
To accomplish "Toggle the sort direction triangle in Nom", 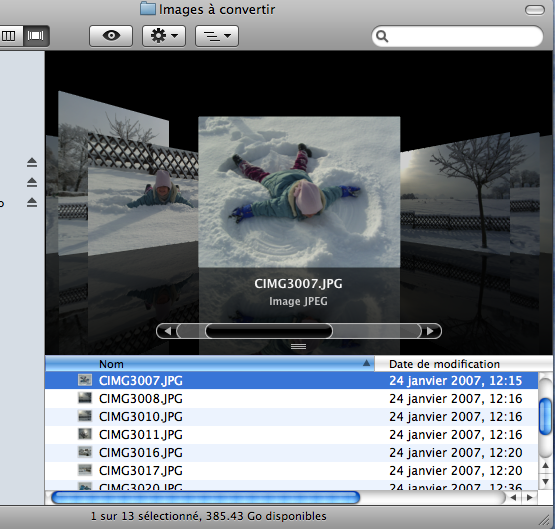I will 367,363.
